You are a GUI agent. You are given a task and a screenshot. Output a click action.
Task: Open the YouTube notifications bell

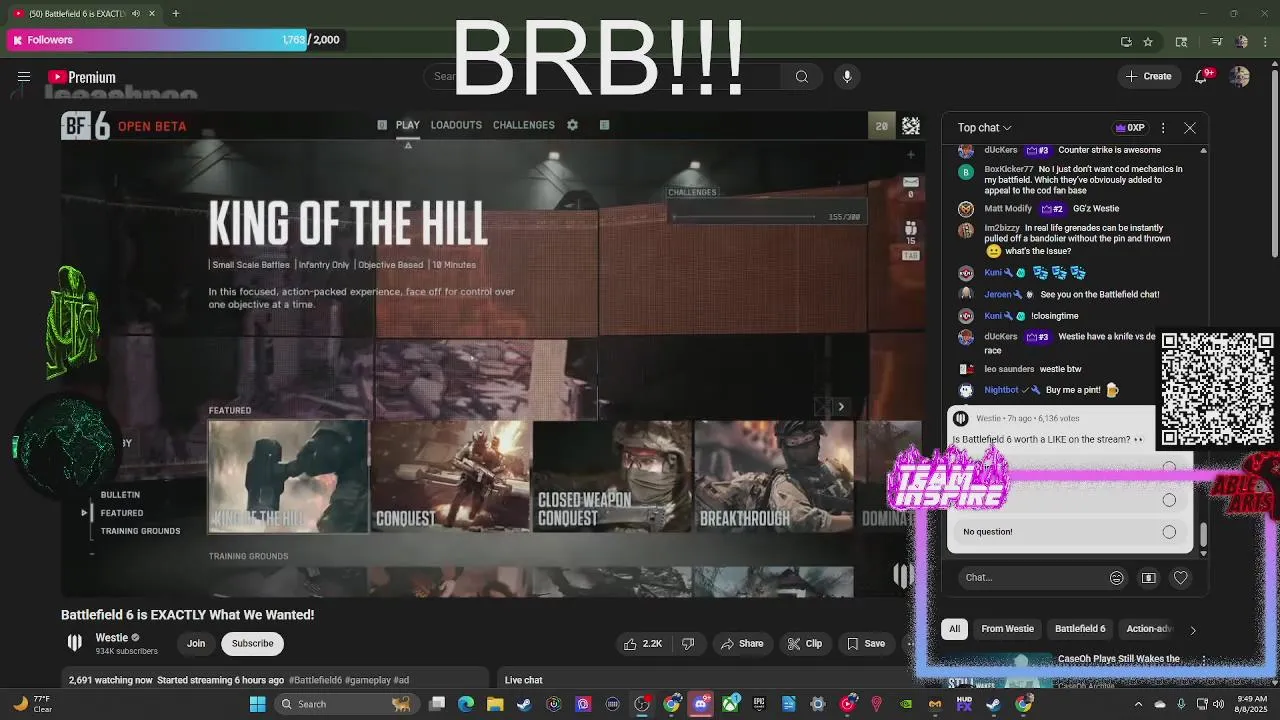(x=1203, y=77)
